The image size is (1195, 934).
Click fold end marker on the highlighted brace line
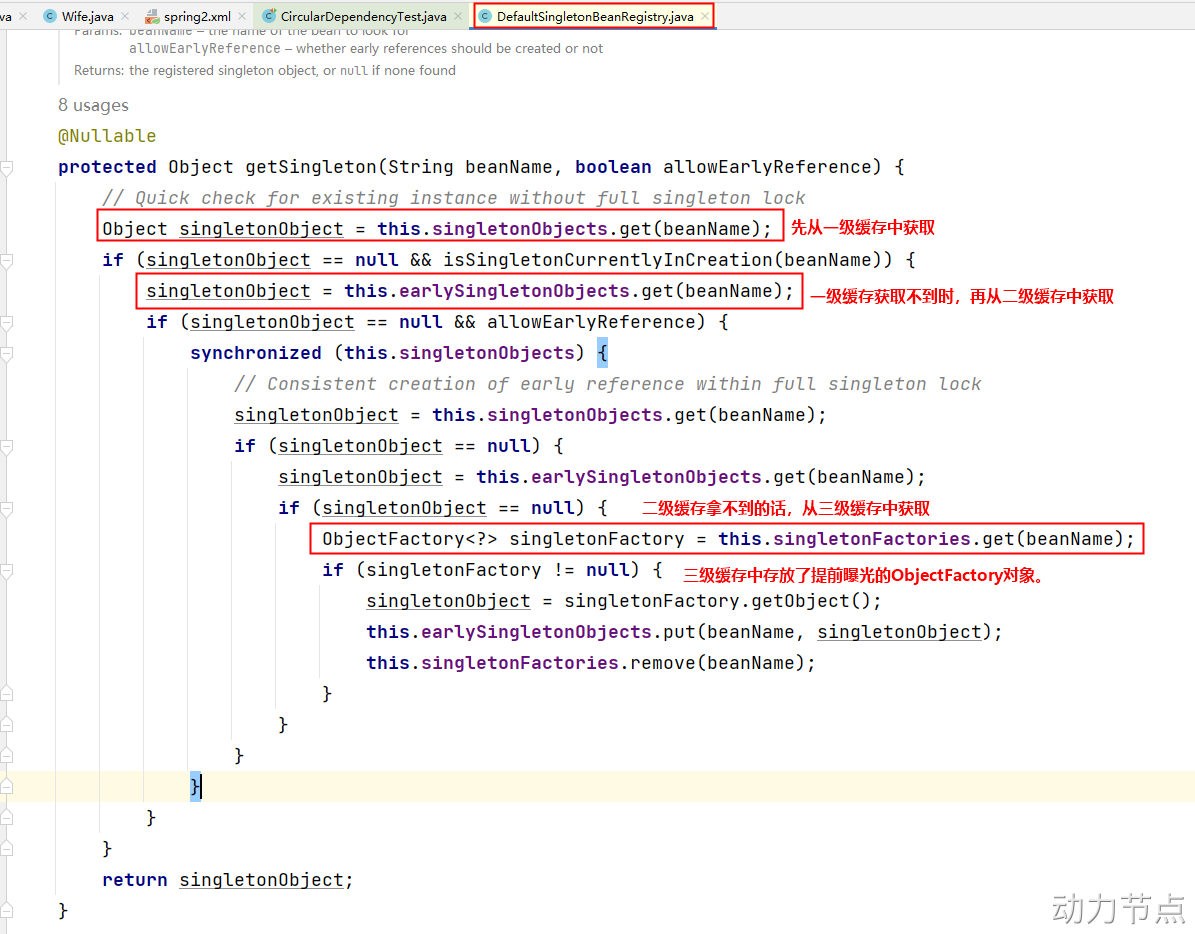point(7,786)
